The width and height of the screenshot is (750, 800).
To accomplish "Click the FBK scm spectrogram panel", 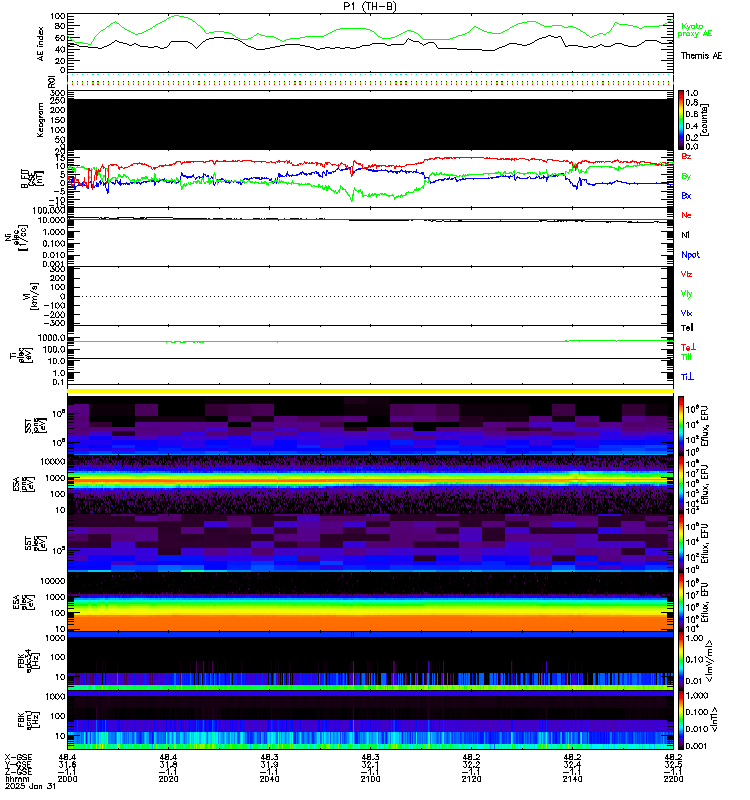I will point(370,720).
